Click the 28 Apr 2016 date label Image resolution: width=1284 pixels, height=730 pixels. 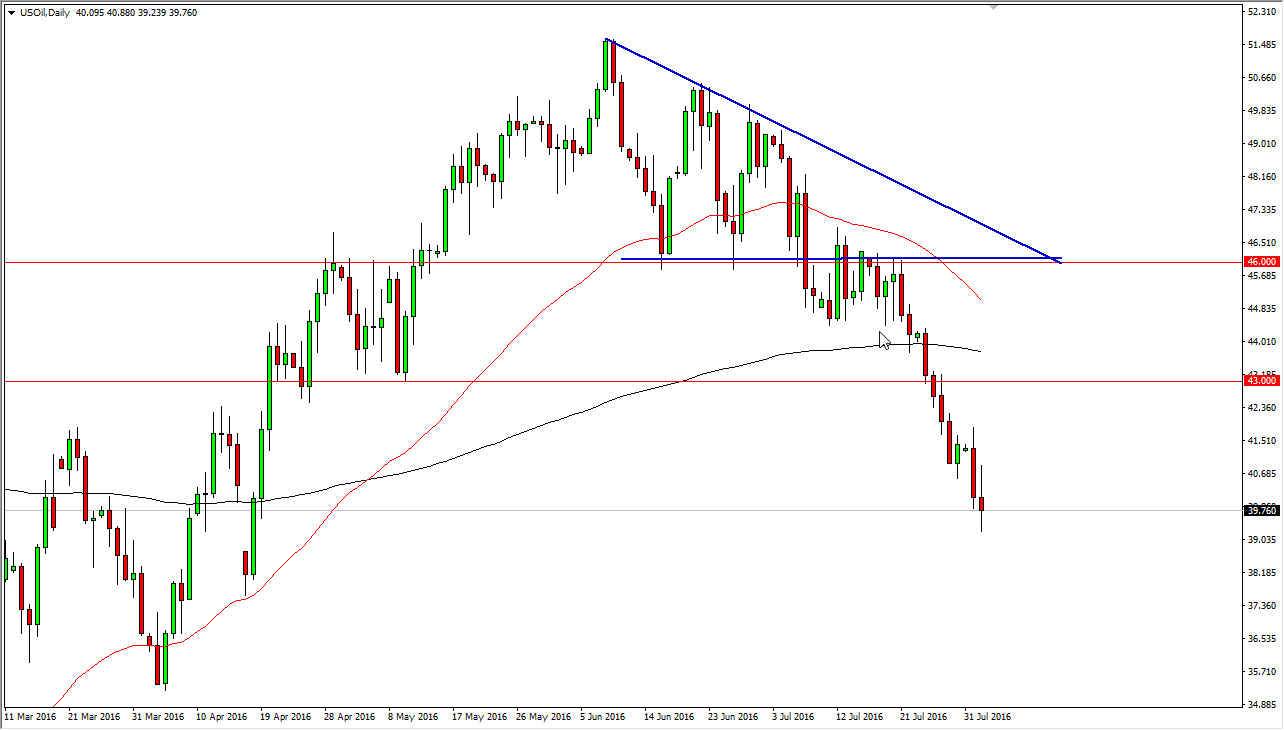348,717
